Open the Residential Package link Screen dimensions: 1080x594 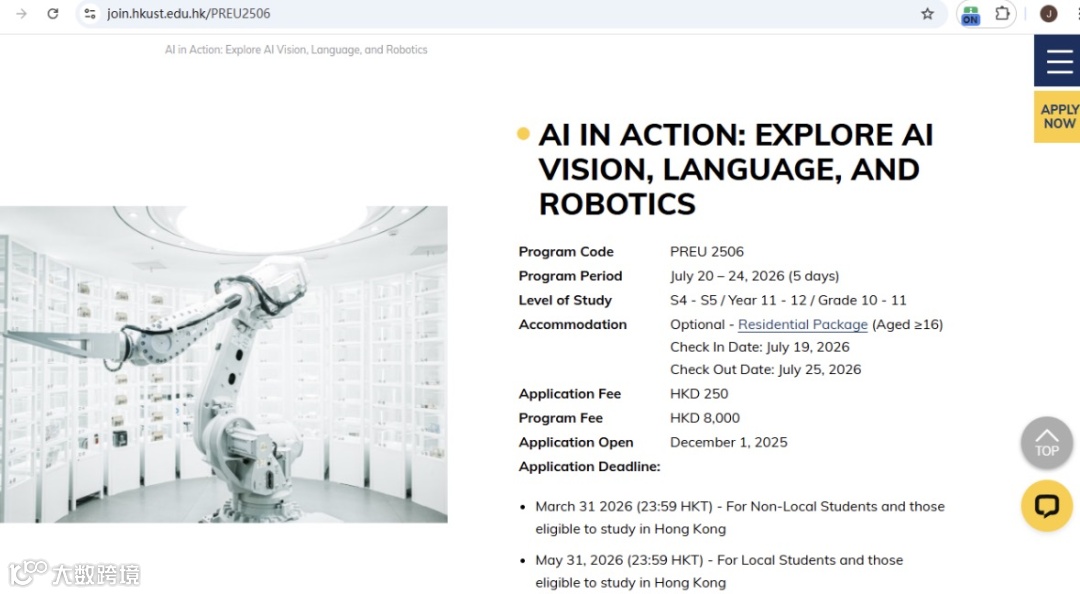click(802, 325)
